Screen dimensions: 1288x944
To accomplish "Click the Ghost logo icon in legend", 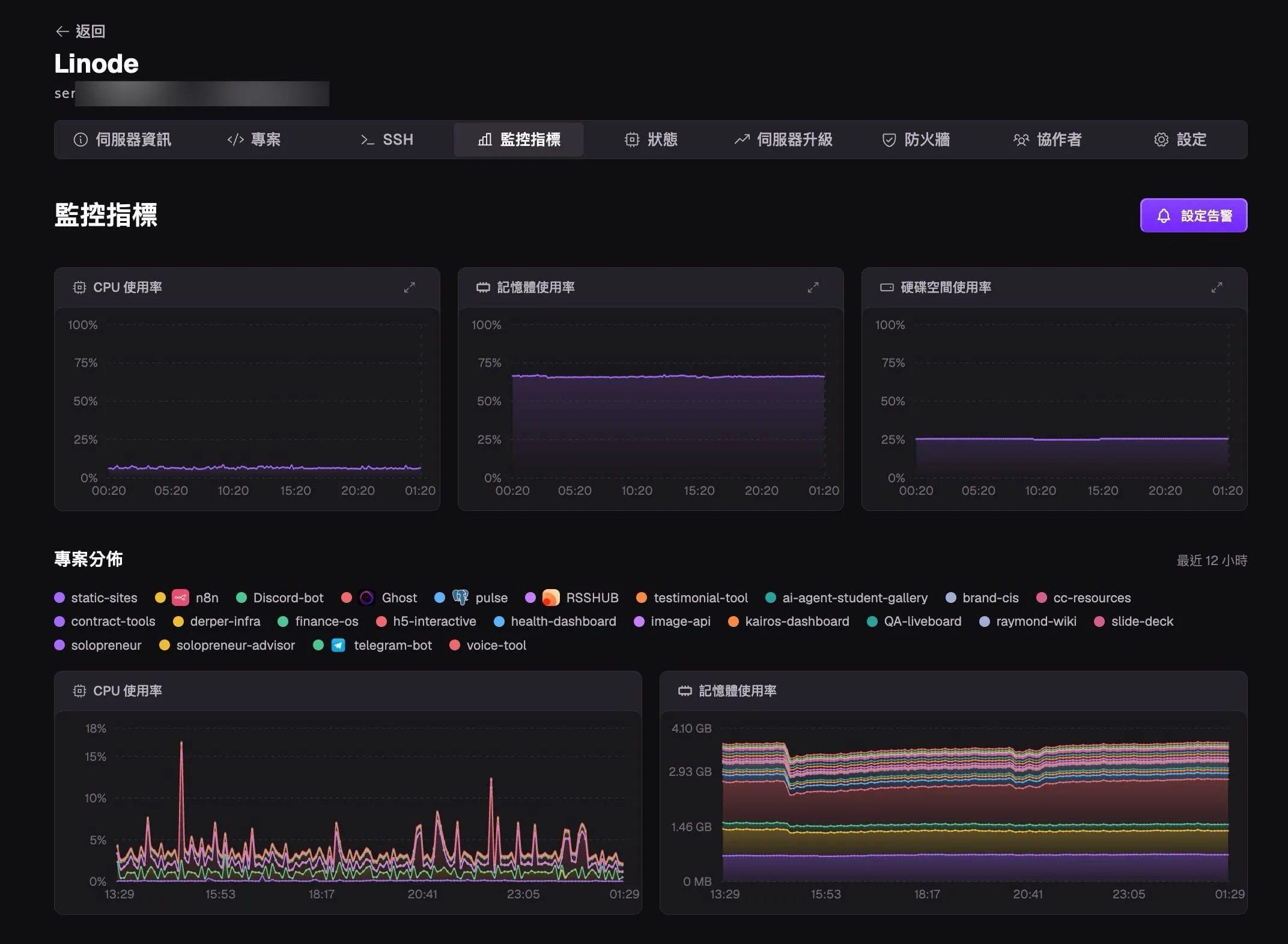I will 366,598.
